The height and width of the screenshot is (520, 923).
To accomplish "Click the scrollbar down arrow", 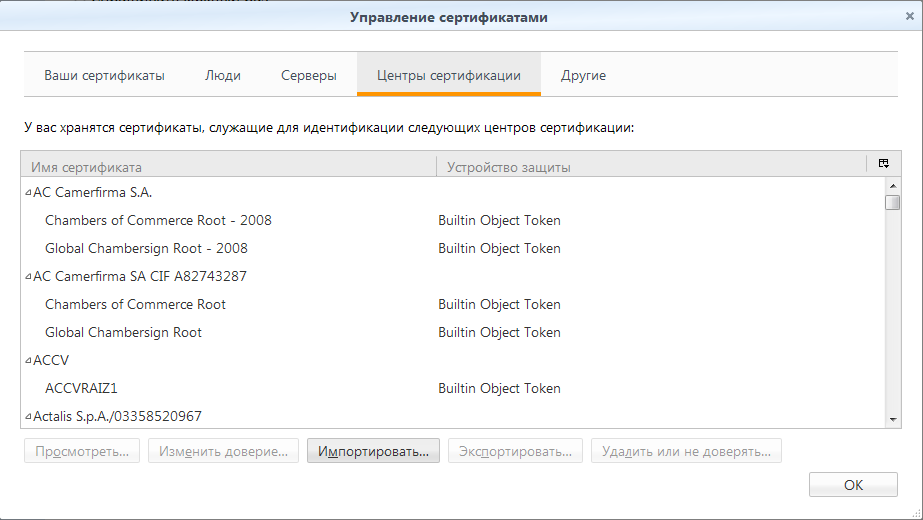I will [893, 420].
